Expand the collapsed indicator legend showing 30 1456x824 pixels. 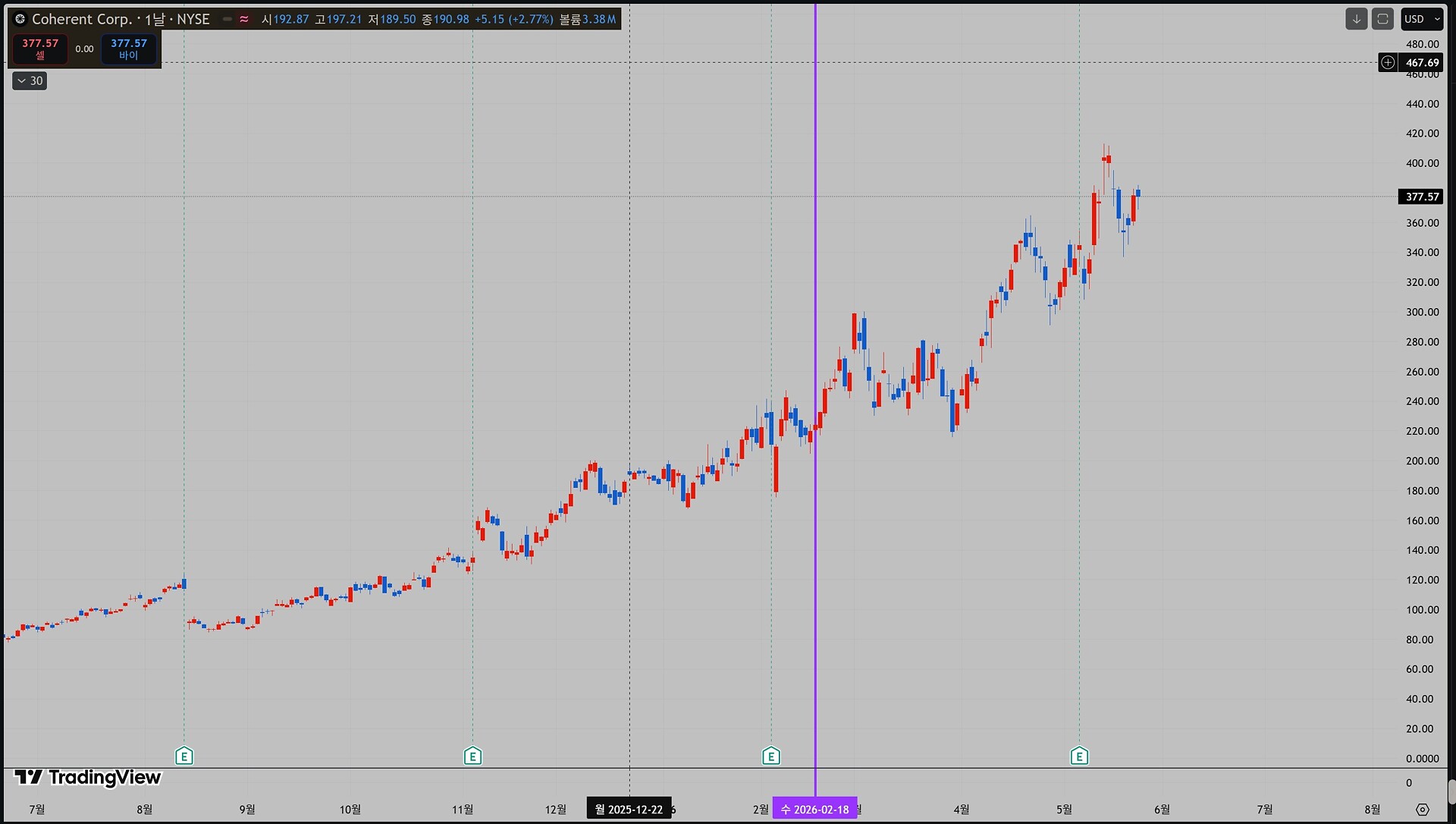[30, 80]
